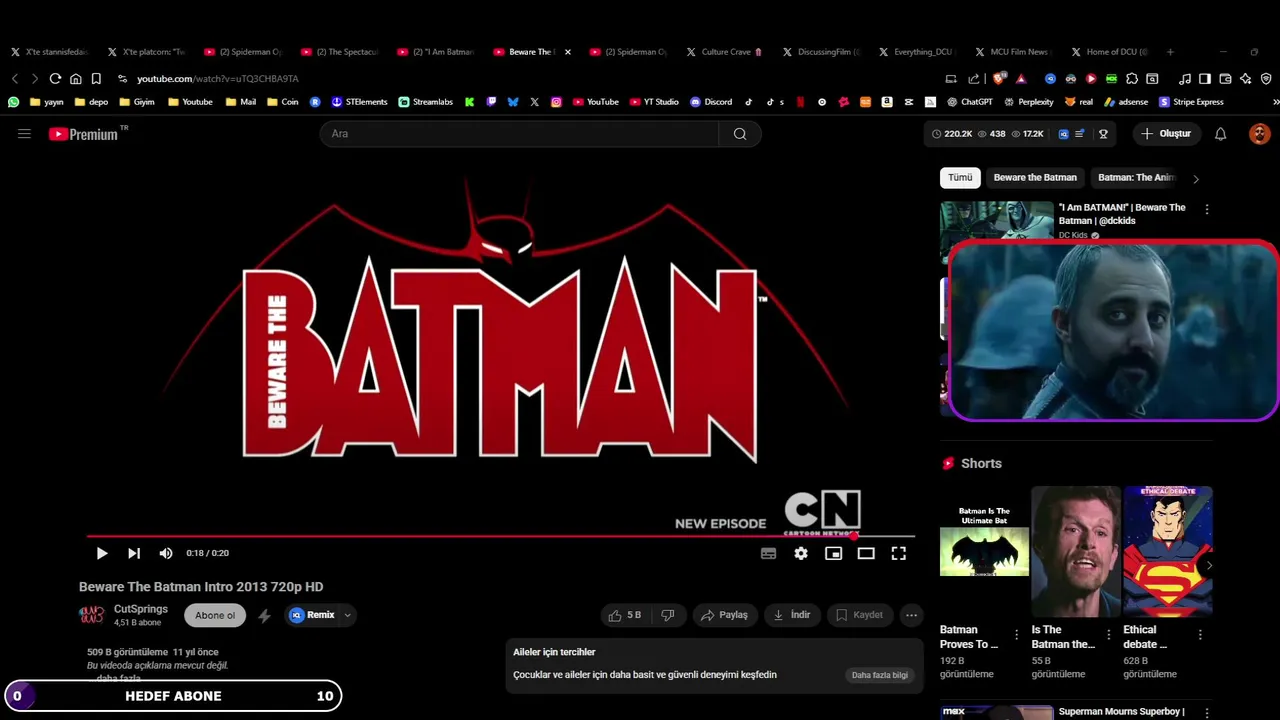Select the Beware the Batman chip
1280x720 pixels.
(1035, 178)
